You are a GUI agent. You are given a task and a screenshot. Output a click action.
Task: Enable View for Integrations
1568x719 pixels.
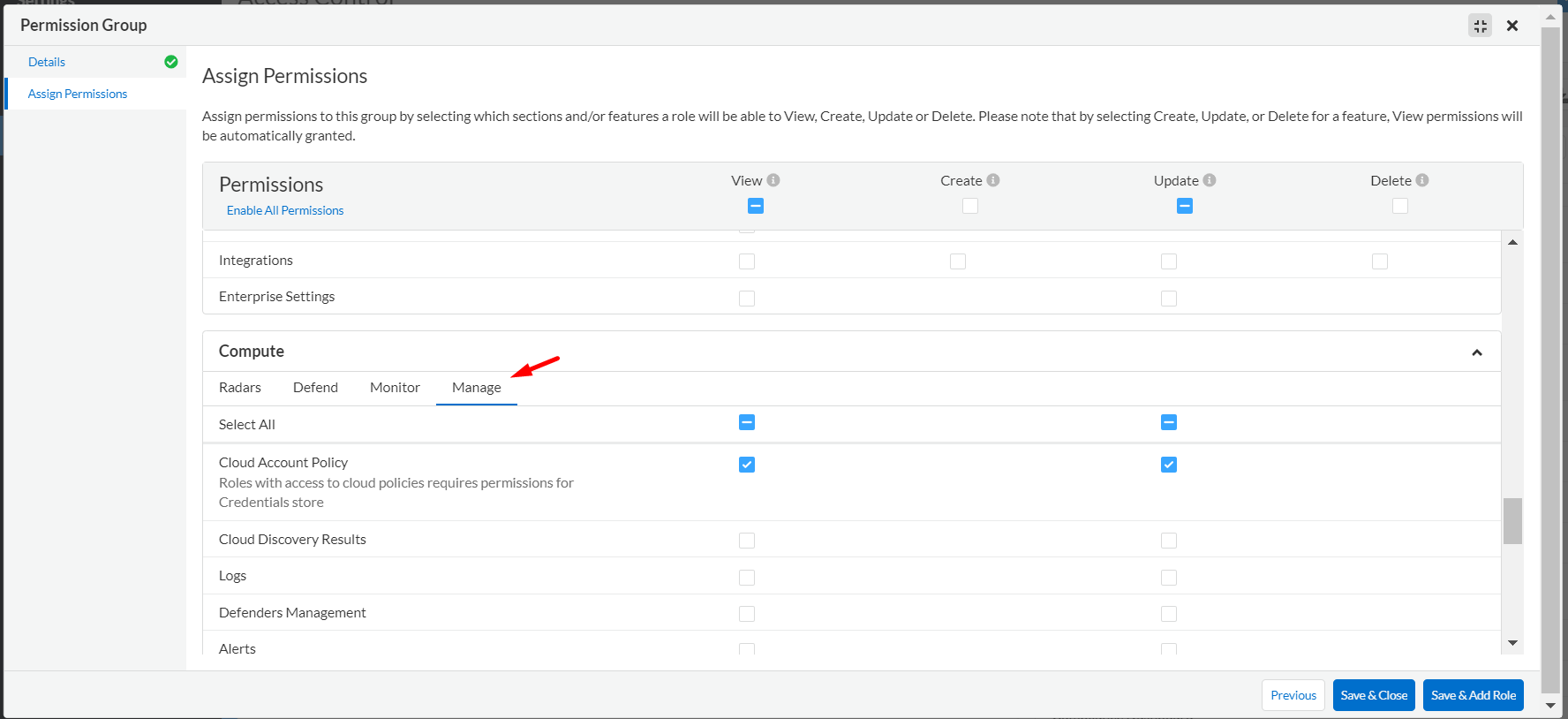747,261
